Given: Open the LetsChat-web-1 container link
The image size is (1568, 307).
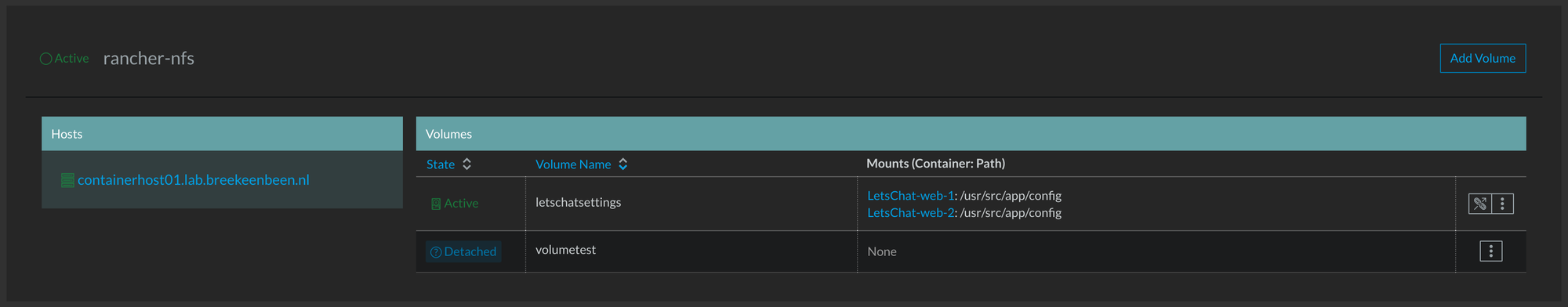Looking at the screenshot, I should click(x=910, y=196).
